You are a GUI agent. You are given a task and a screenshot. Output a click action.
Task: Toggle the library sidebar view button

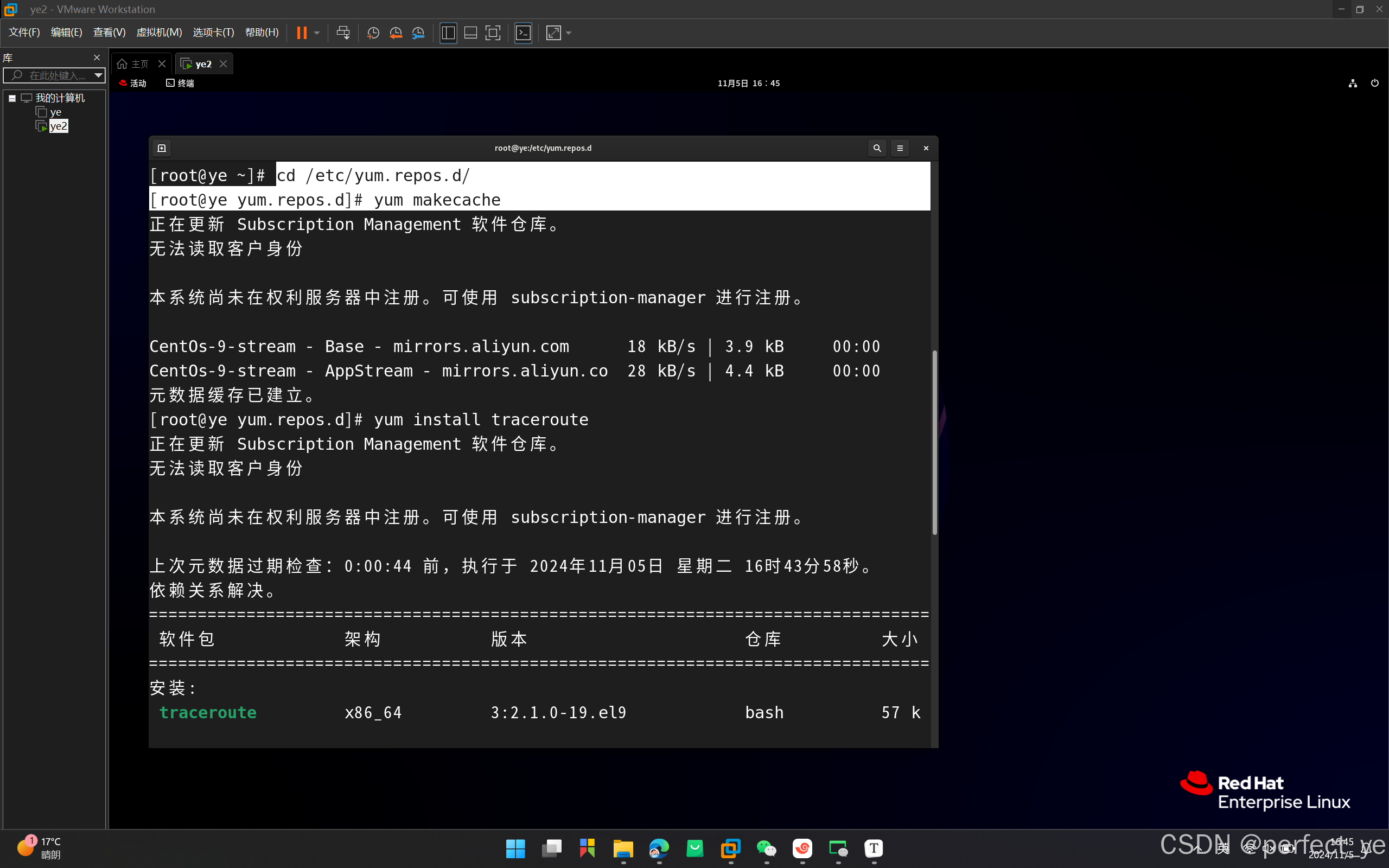coord(448,33)
